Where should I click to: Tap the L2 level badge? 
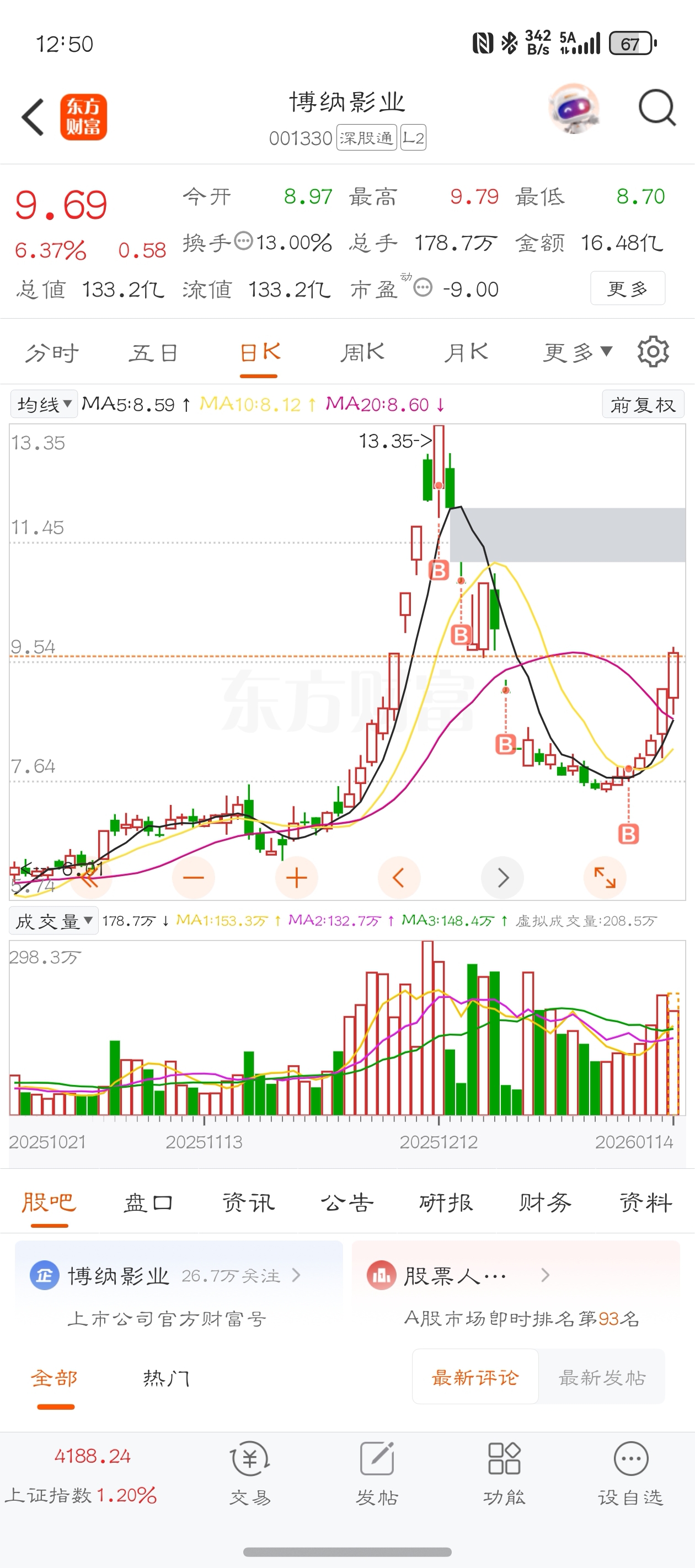[413, 138]
